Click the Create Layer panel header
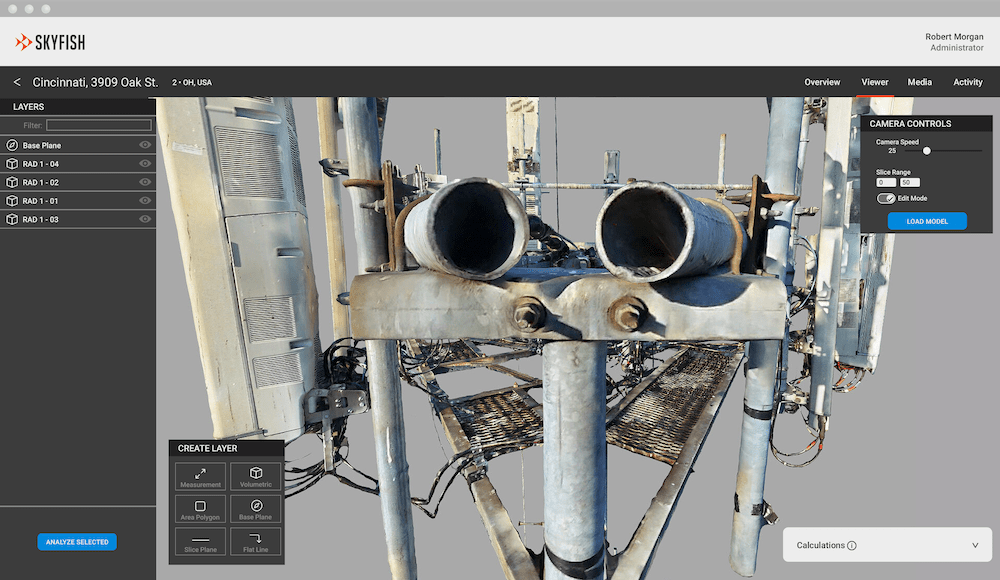Screen dimensions: 1000x580 226,449
